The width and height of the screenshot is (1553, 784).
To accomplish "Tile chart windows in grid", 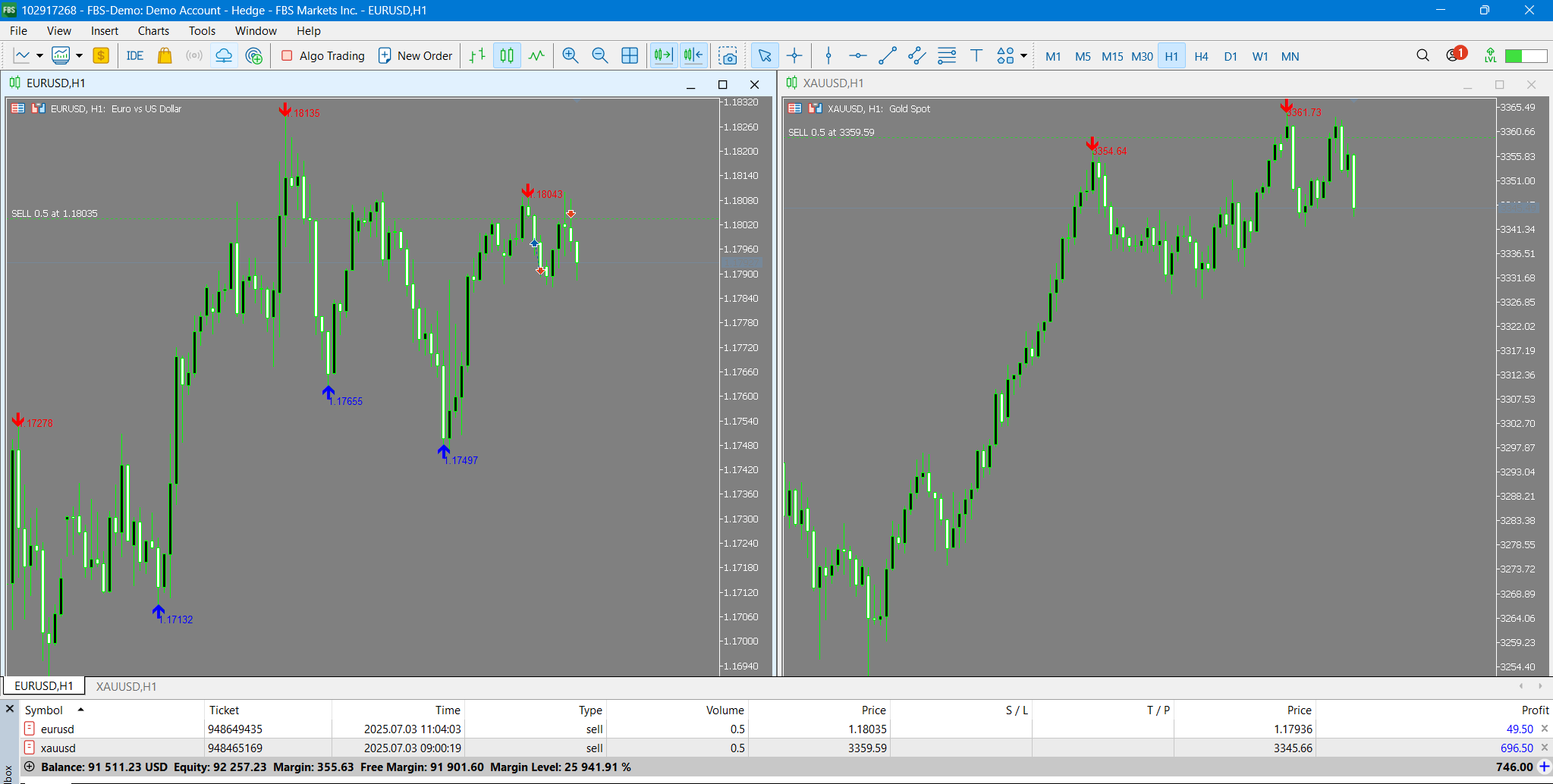I will 630,56.
